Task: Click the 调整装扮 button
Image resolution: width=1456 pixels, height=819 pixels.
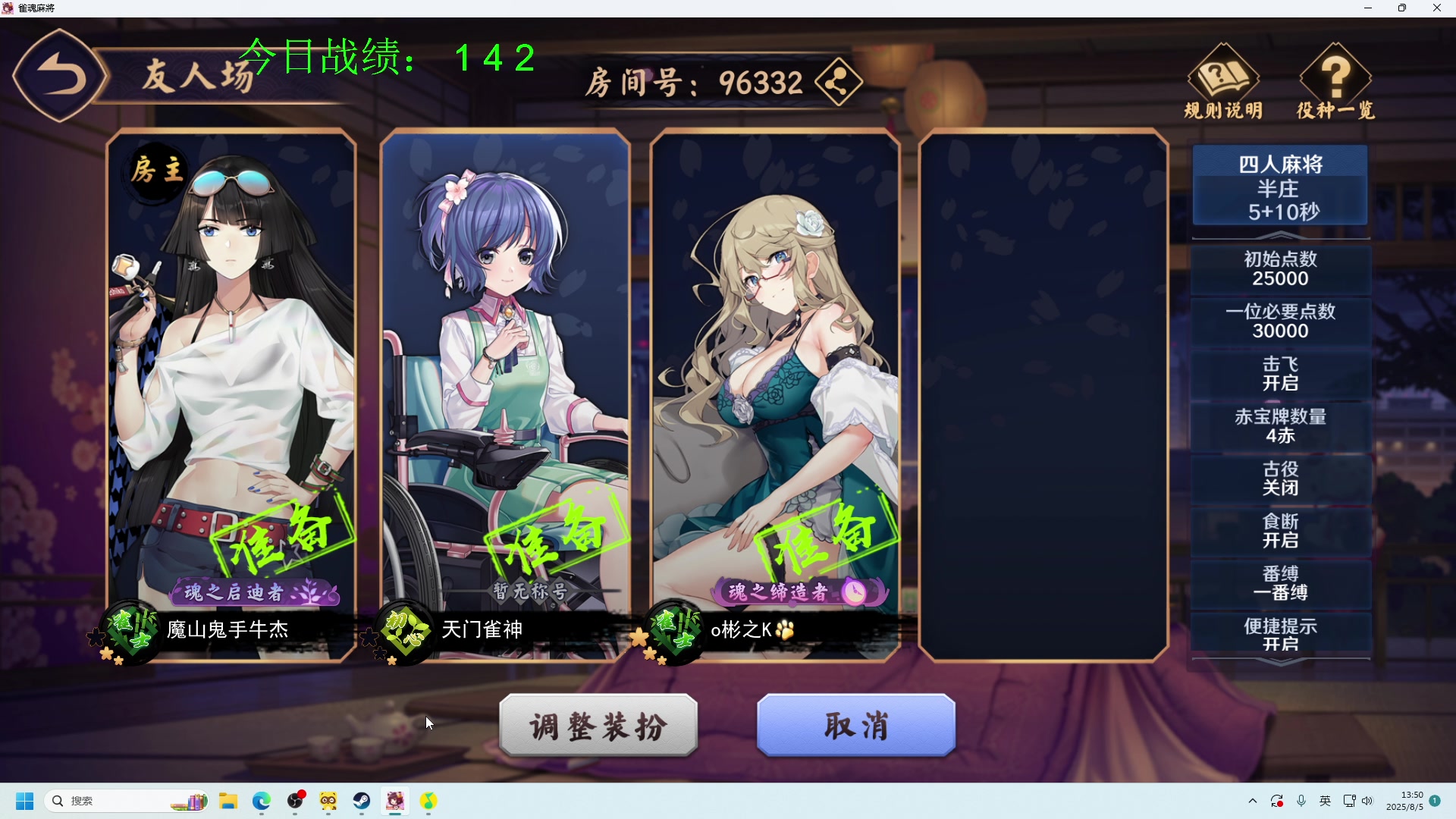Action: coord(598,726)
